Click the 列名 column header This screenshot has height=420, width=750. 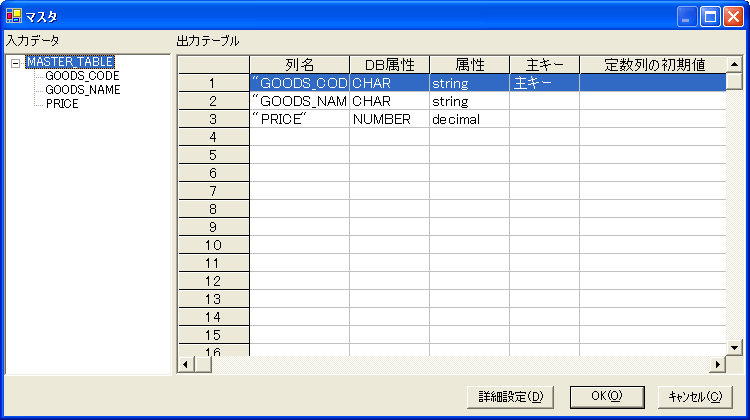coord(299,65)
